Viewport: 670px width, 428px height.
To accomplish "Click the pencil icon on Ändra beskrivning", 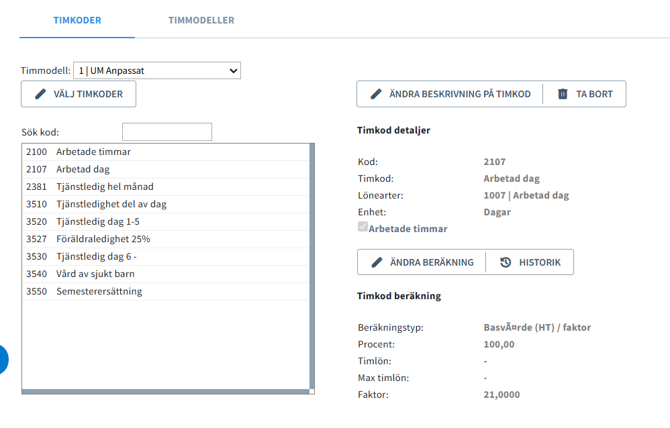I will [x=376, y=94].
